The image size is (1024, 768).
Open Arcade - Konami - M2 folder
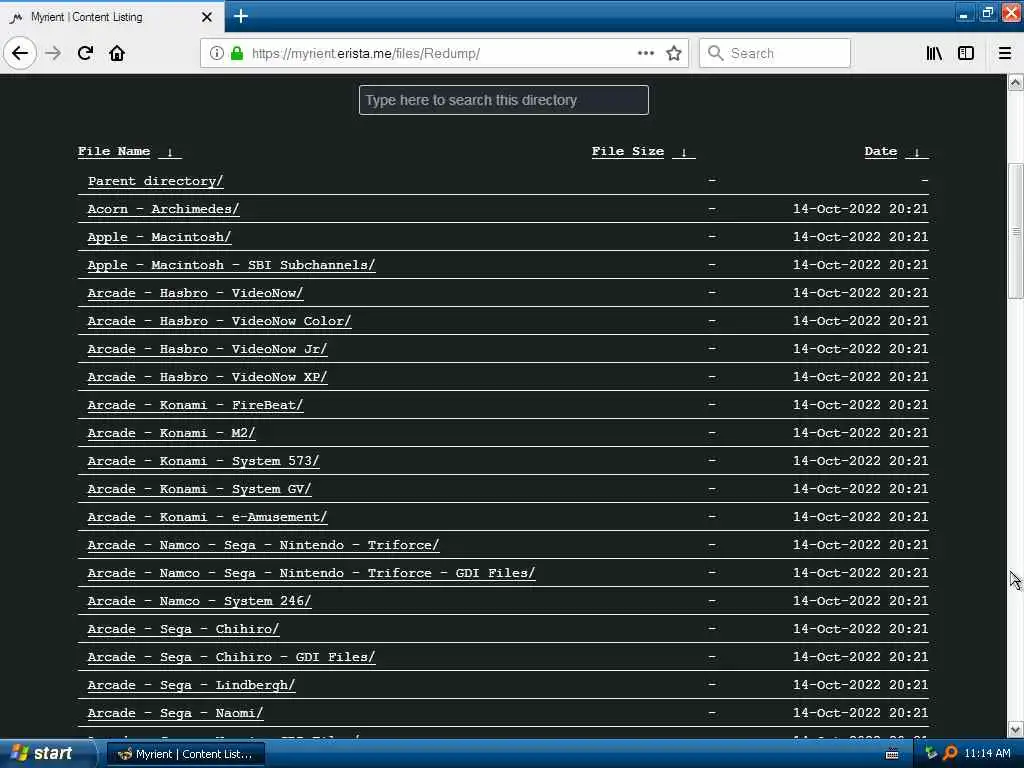pyautogui.click(x=171, y=433)
